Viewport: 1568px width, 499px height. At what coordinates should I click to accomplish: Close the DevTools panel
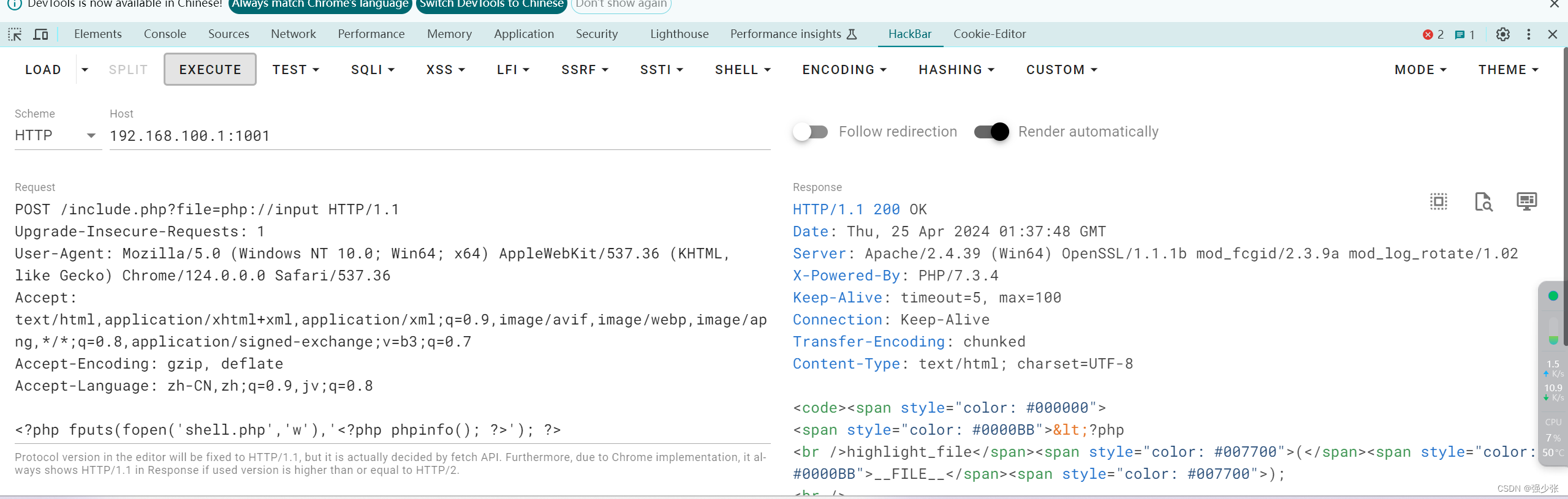tap(1552, 34)
